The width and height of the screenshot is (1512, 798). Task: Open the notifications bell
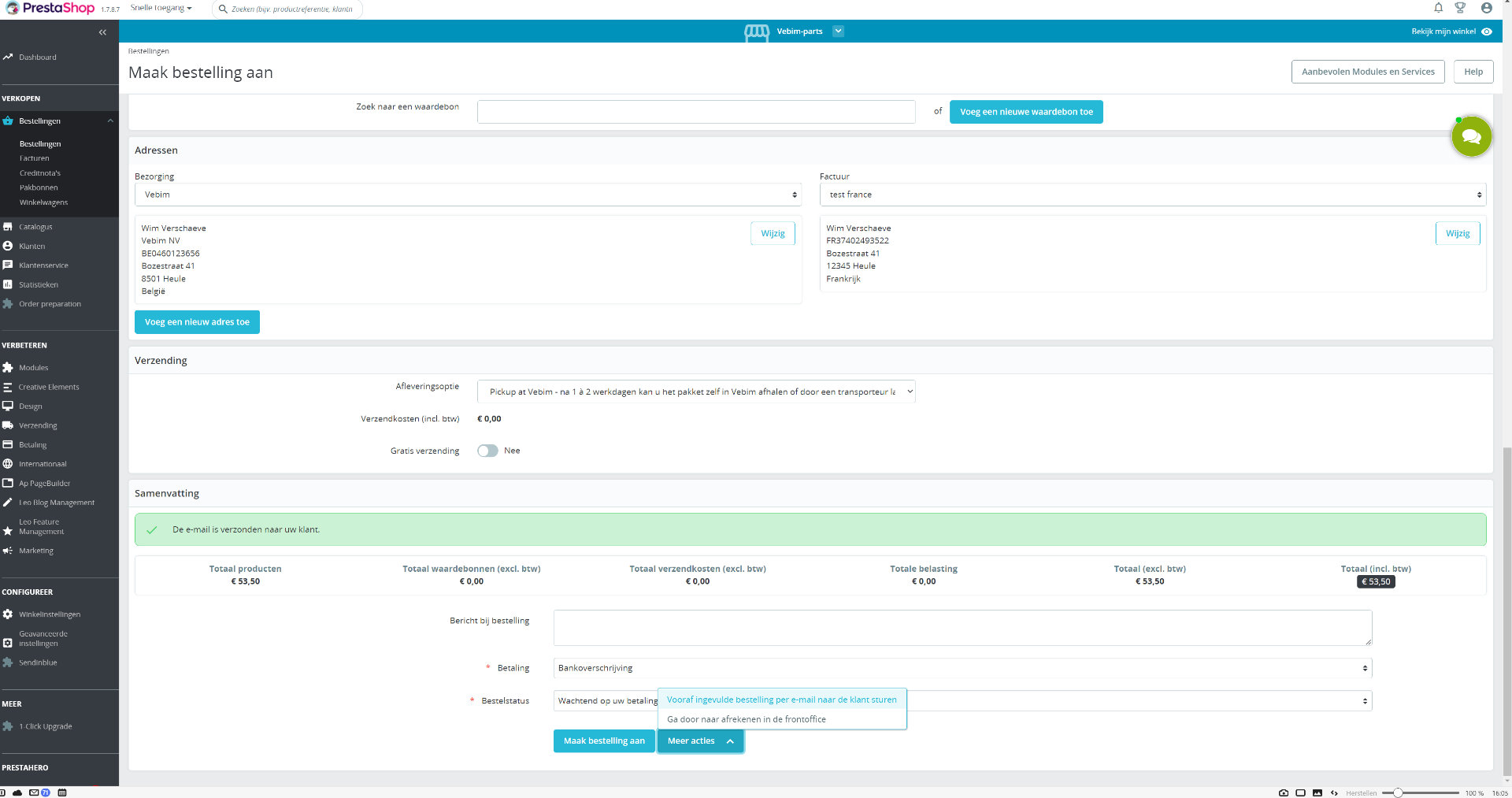point(1439,8)
